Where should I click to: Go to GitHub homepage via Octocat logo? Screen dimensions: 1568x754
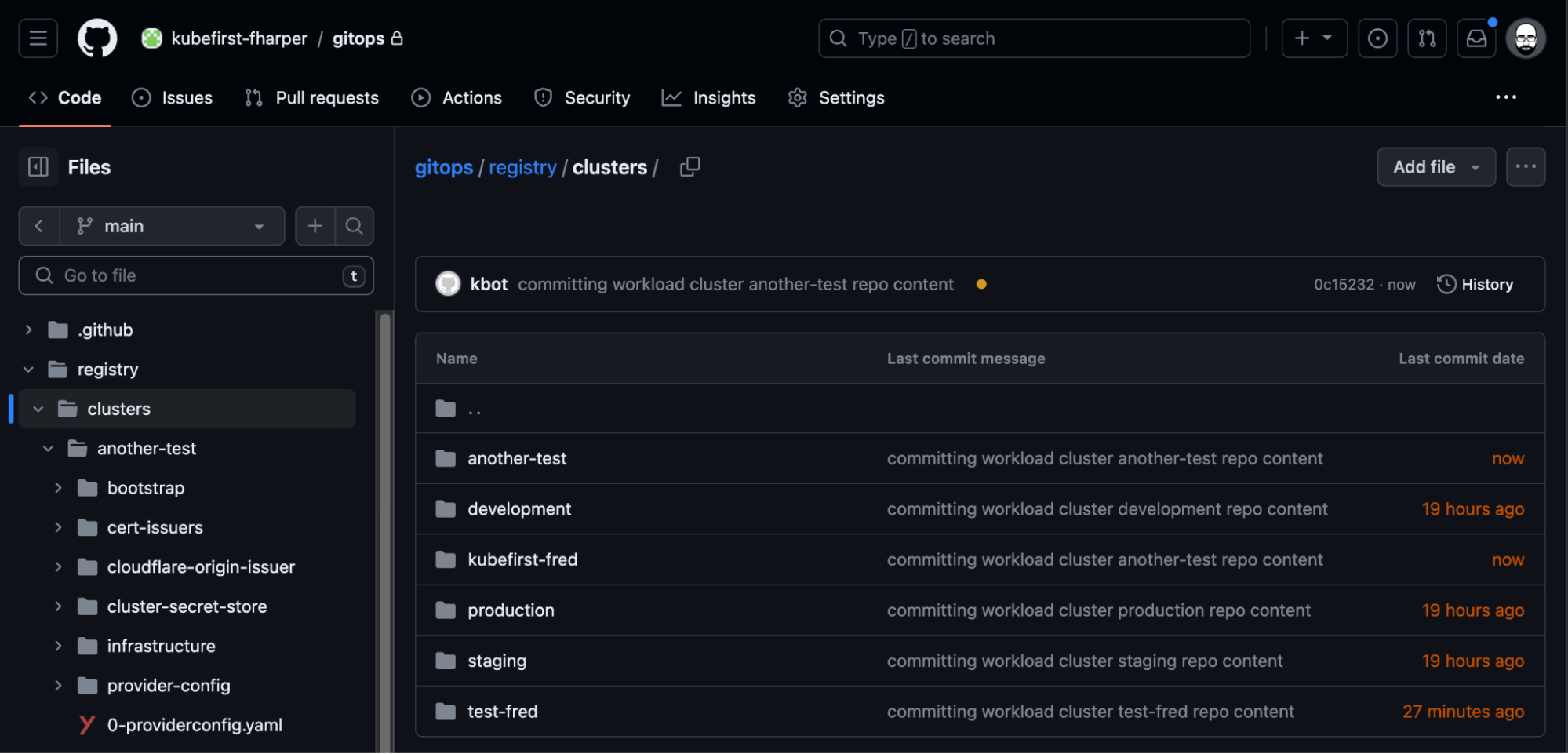[x=97, y=38]
